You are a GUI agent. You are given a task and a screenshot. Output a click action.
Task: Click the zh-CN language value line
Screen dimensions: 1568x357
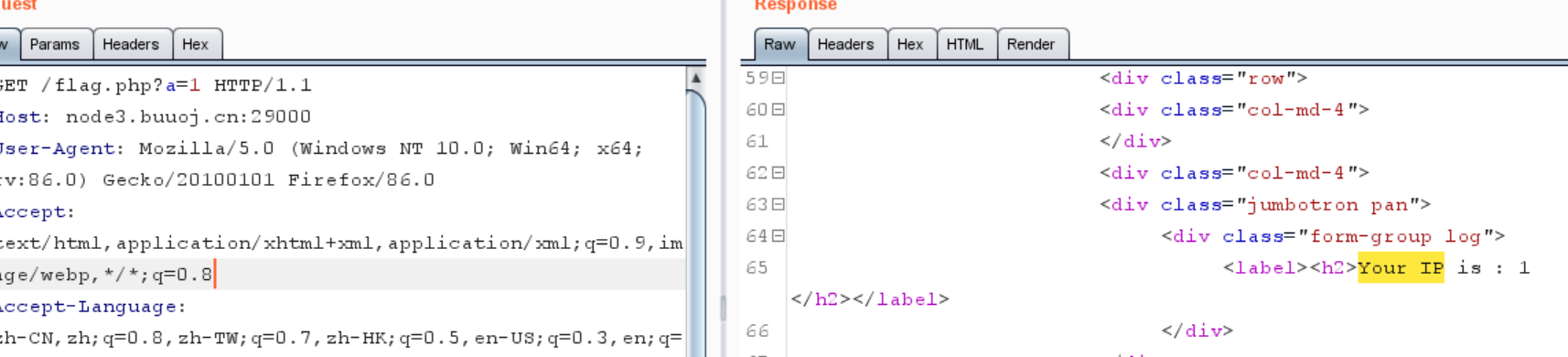tap(341, 338)
